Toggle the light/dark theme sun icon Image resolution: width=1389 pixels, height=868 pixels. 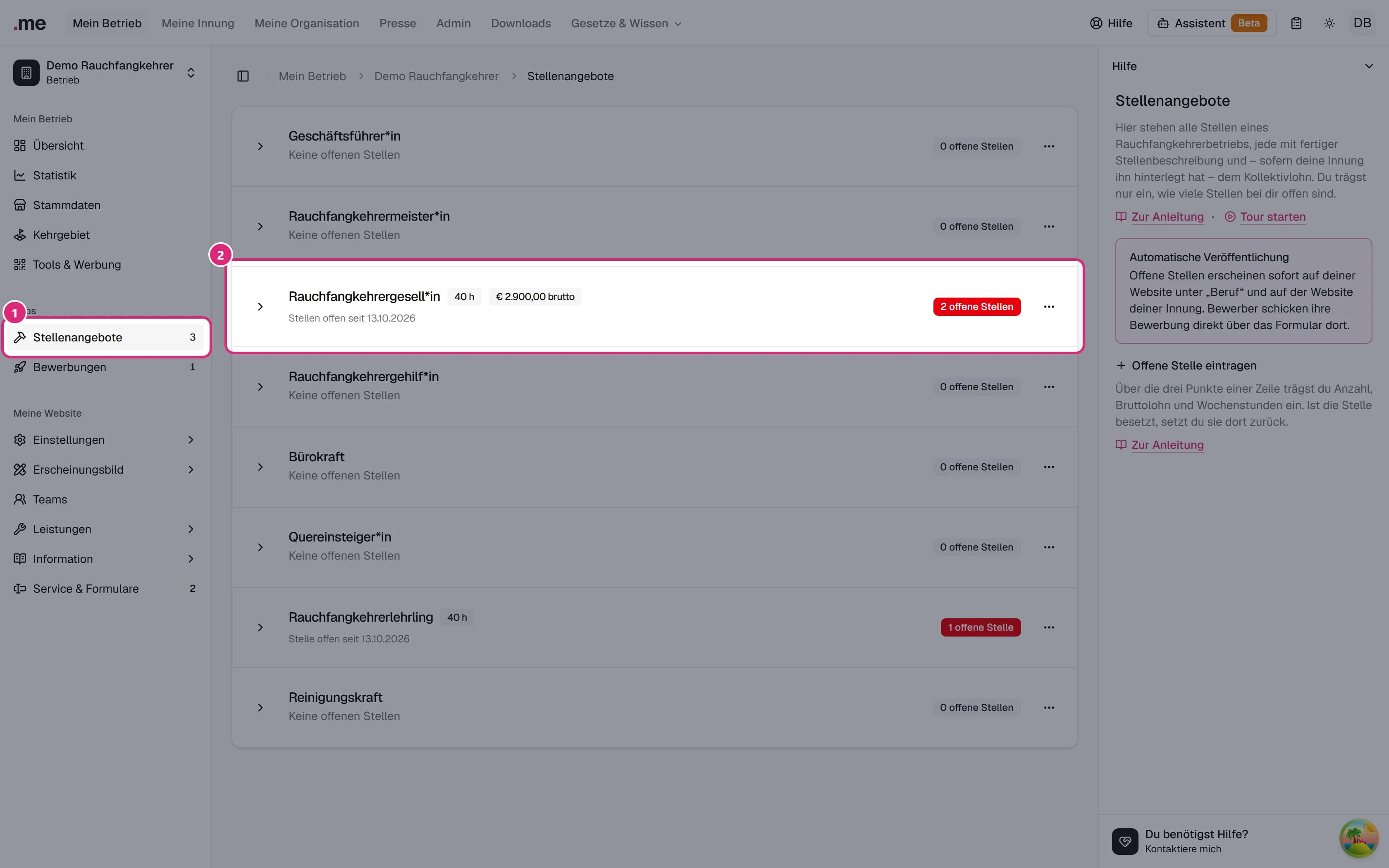coord(1329,24)
